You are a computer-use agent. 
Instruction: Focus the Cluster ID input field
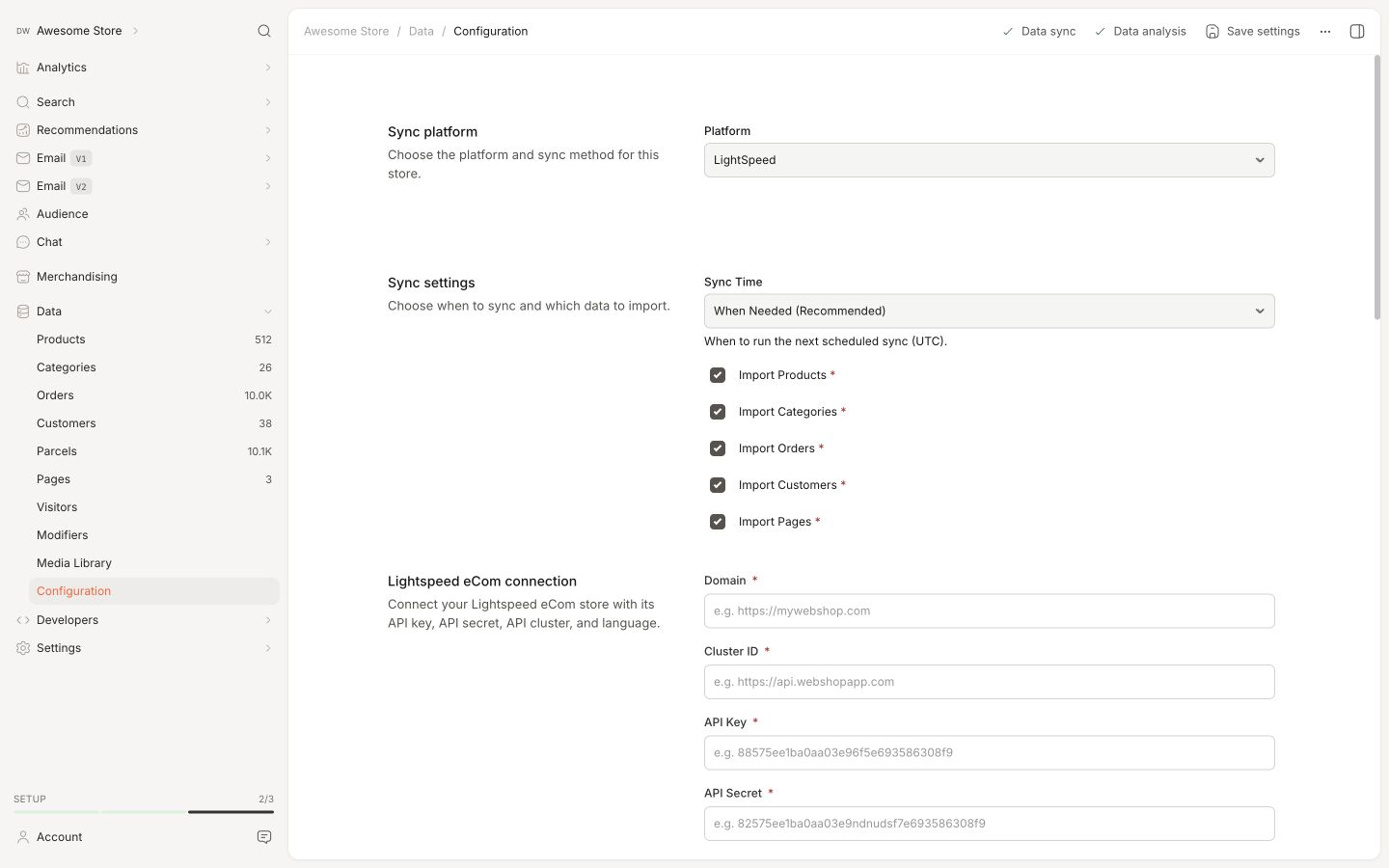click(989, 682)
